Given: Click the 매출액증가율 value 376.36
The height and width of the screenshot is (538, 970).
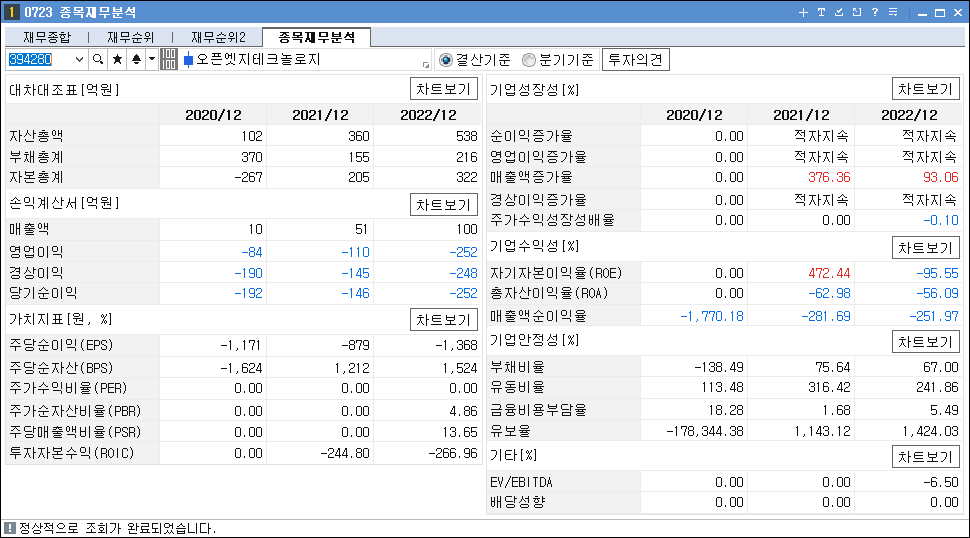Looking at the screenshot, I should click(829, 177).
